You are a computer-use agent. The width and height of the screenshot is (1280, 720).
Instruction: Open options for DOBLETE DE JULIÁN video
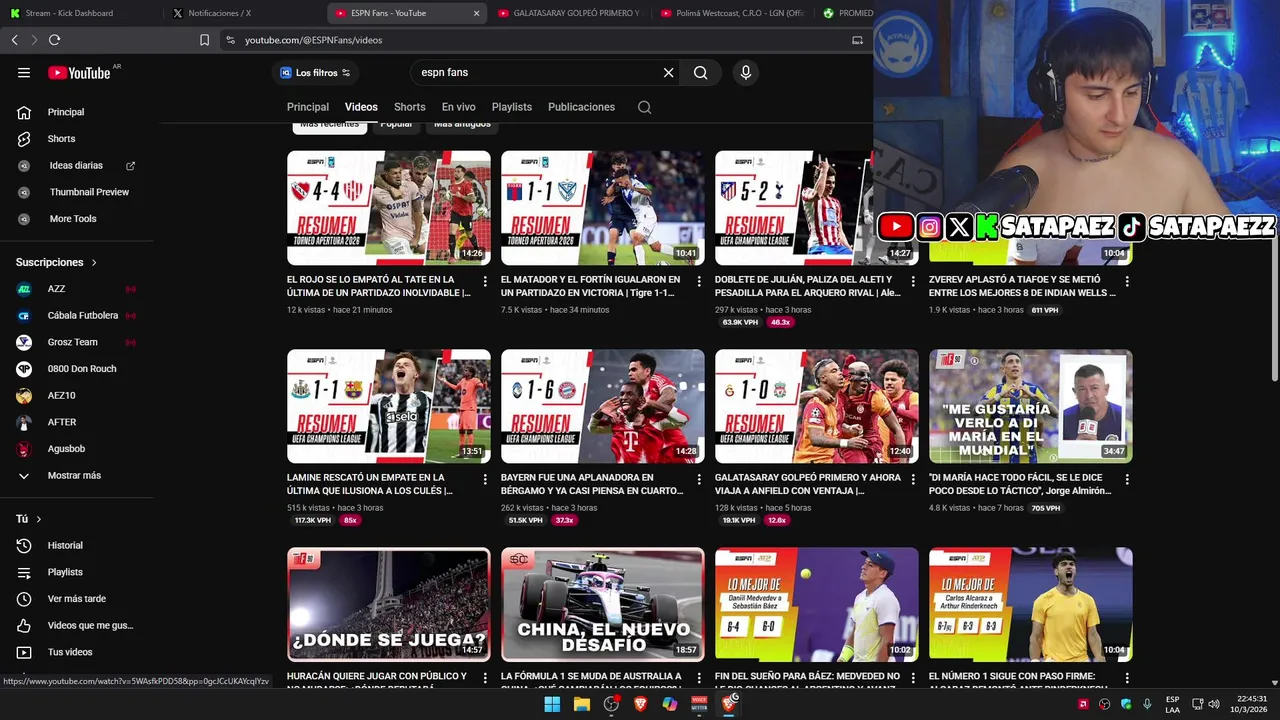(913, 281)
